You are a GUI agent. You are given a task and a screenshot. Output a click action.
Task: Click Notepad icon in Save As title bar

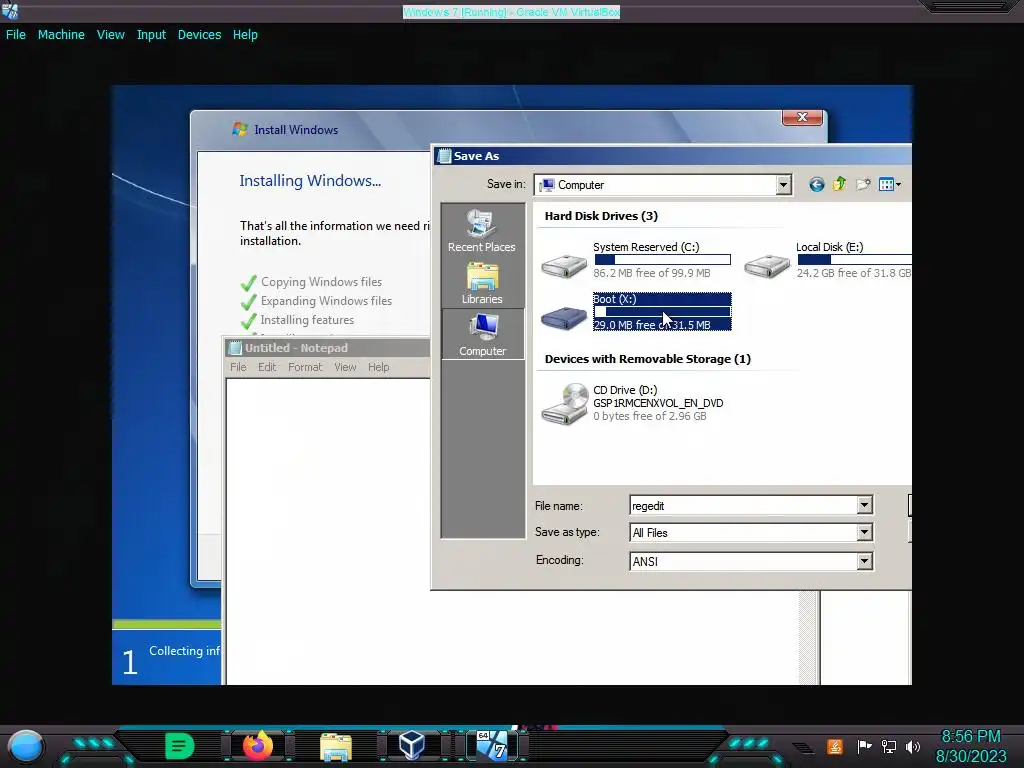click(x=444, y=156)
